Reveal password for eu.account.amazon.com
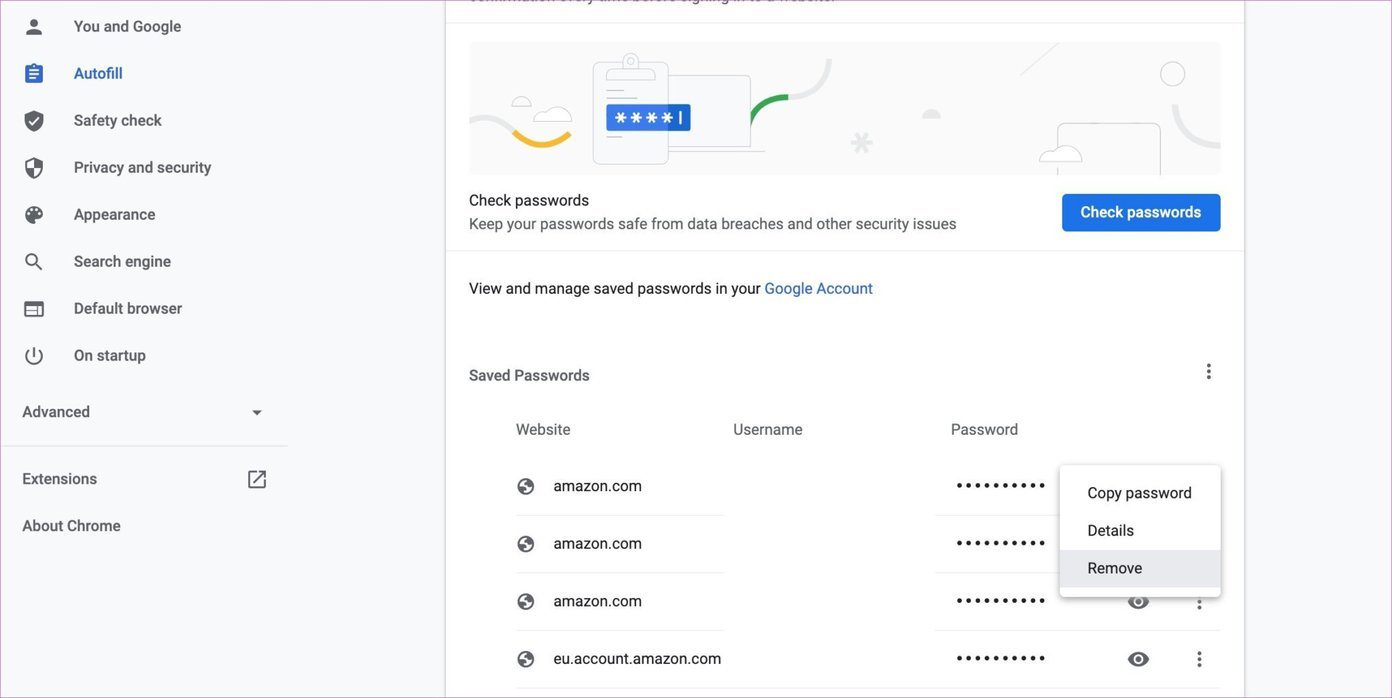Image resolution: width=1392 pixels, height=698 pixels. pyautogui.click(x=1138, y=659)
